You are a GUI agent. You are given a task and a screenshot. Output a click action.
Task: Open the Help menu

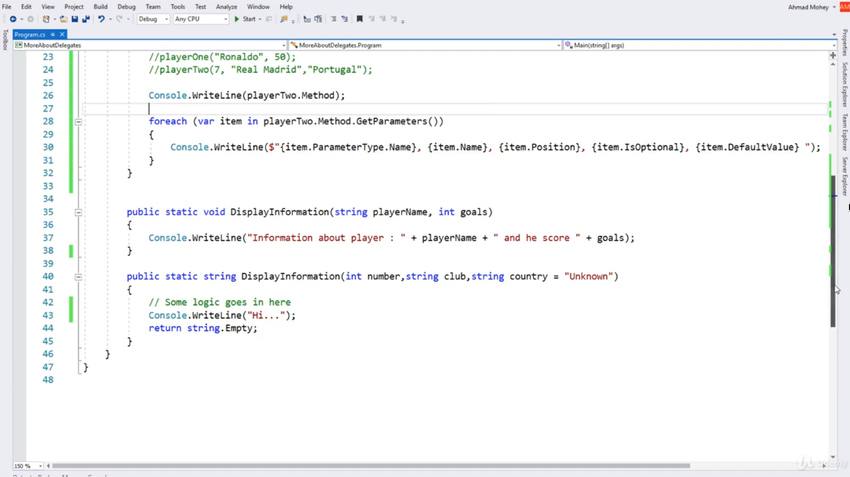286,7
